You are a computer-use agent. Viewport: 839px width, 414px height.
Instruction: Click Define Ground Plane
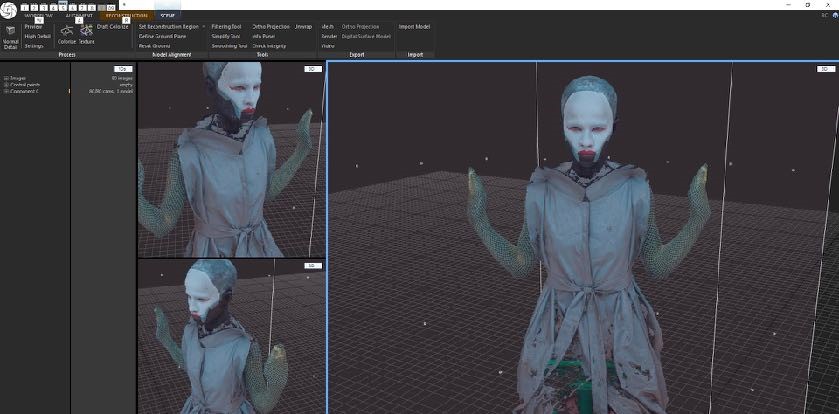(162, 36)
